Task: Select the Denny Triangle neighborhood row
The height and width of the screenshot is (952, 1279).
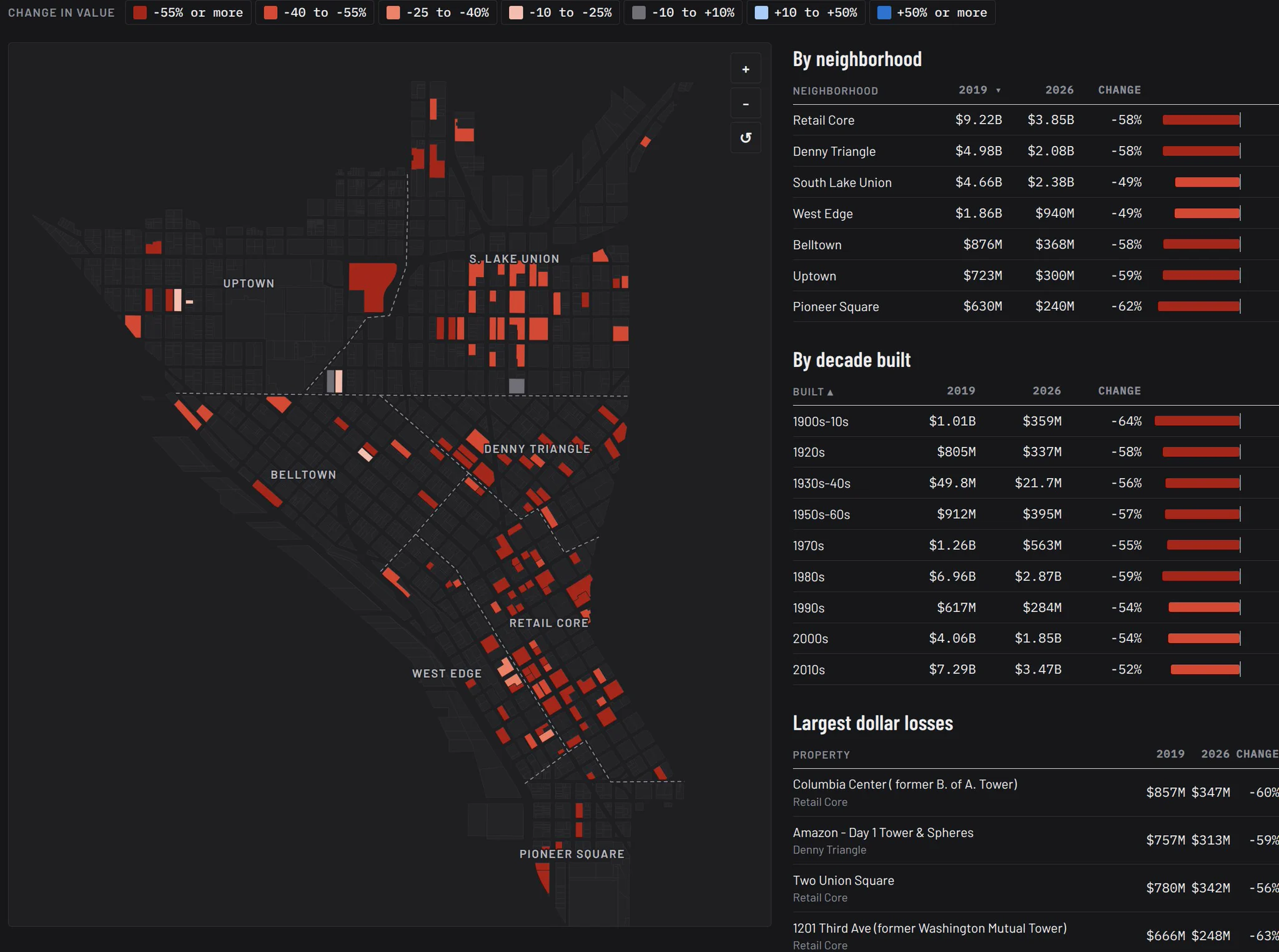Action: [x=1035, y=151]
